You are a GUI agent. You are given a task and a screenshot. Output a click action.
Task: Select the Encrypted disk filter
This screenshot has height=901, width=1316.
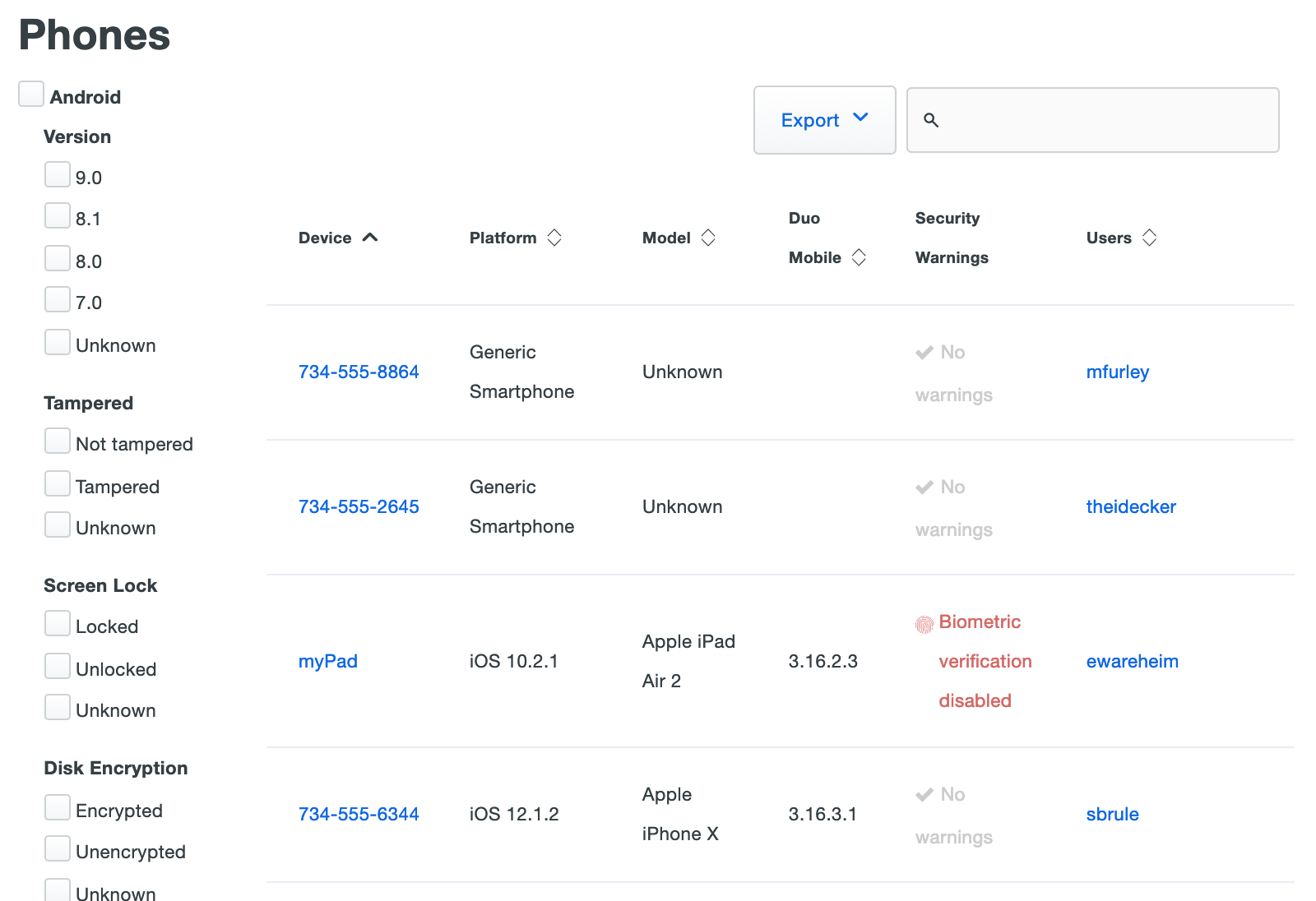(x=58, y=807)
